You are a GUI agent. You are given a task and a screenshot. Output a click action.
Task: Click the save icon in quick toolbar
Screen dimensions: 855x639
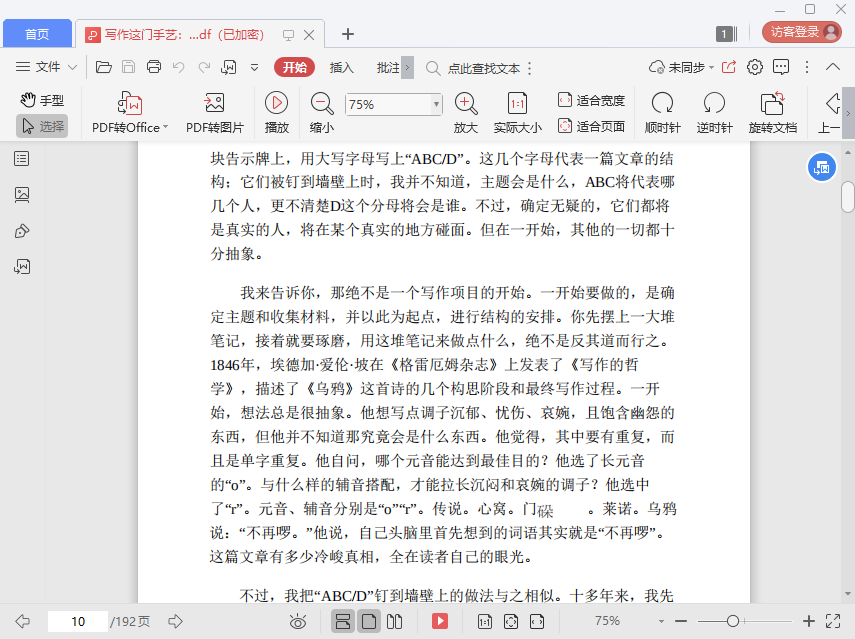pos(128,67)
